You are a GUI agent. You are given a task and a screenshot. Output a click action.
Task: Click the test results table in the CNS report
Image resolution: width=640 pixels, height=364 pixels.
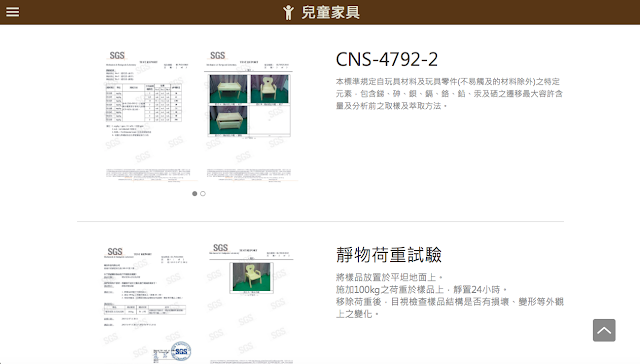click(x=143, y=102)
